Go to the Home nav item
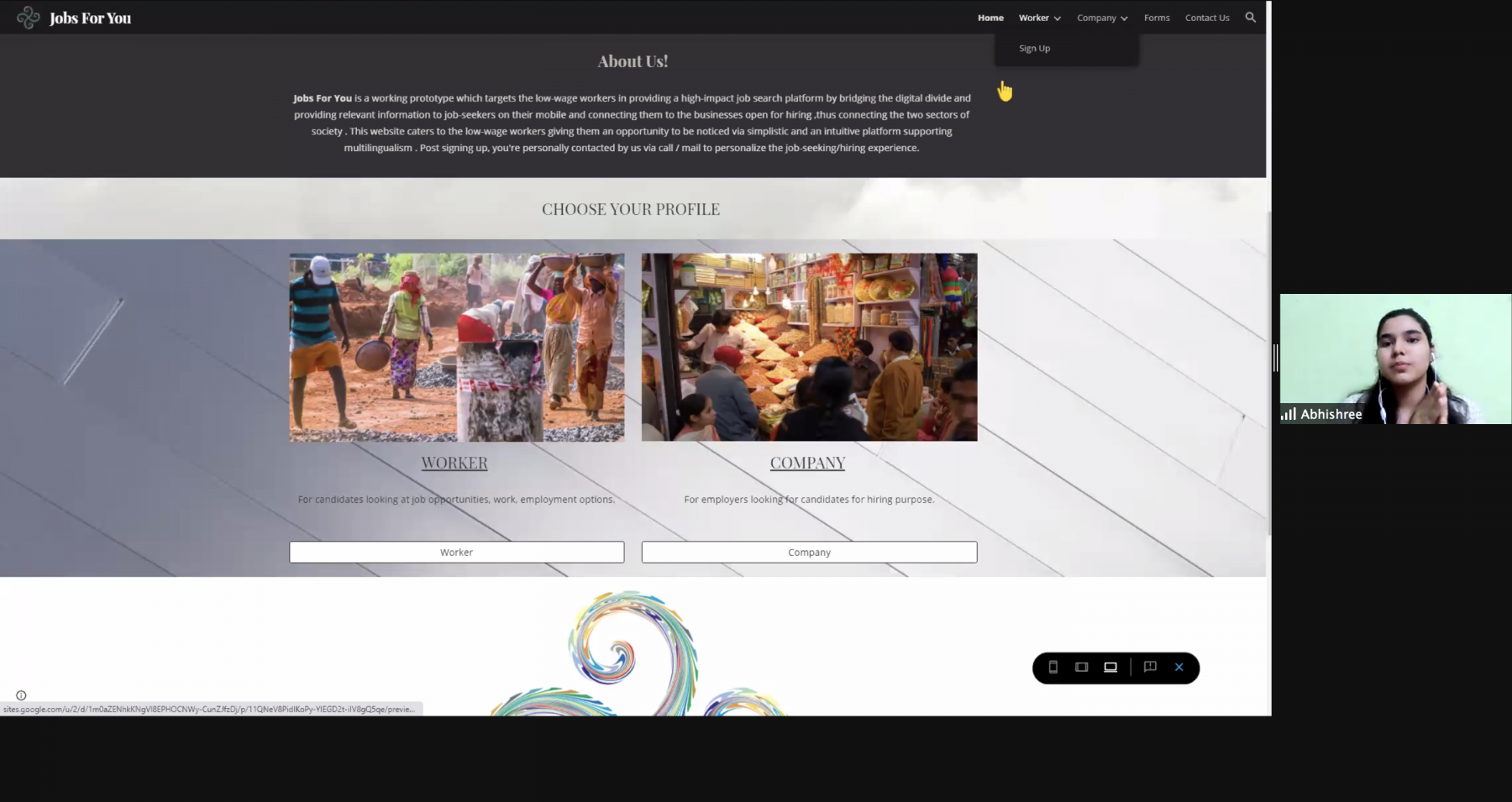 [x=990, y=18]
